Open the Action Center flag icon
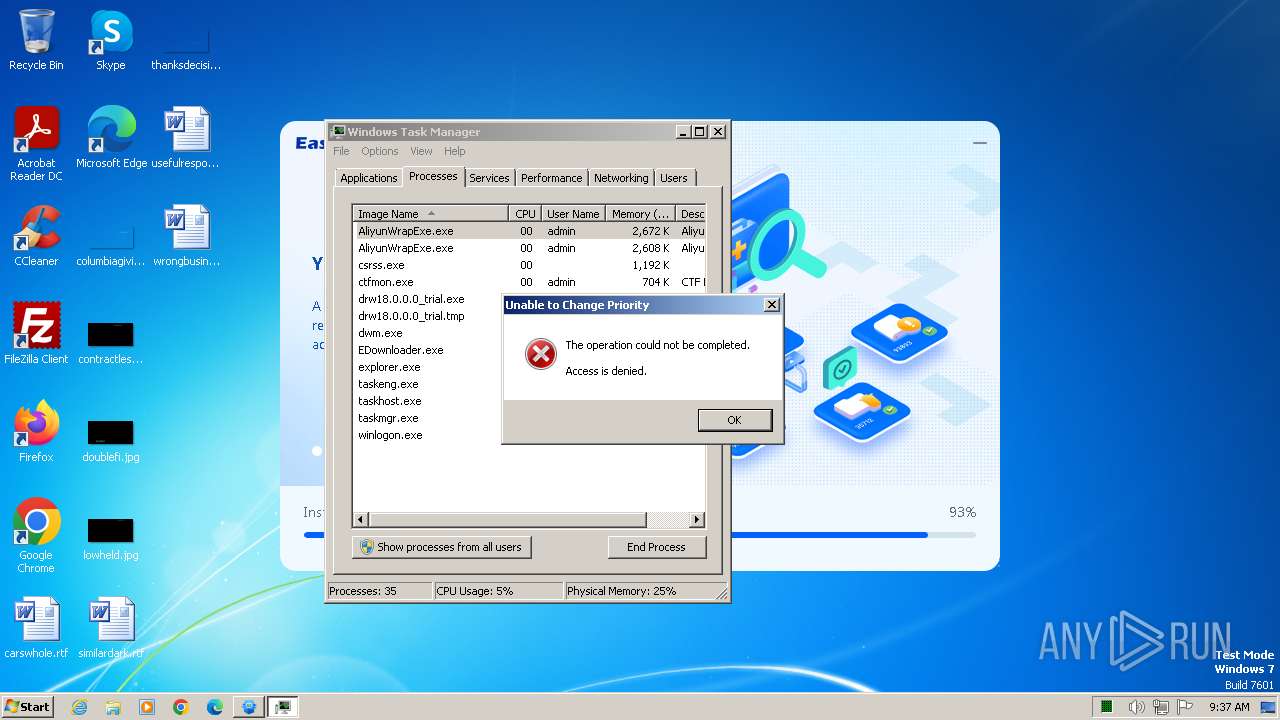Screen dimensions: 1280x720 [1186, 707]
